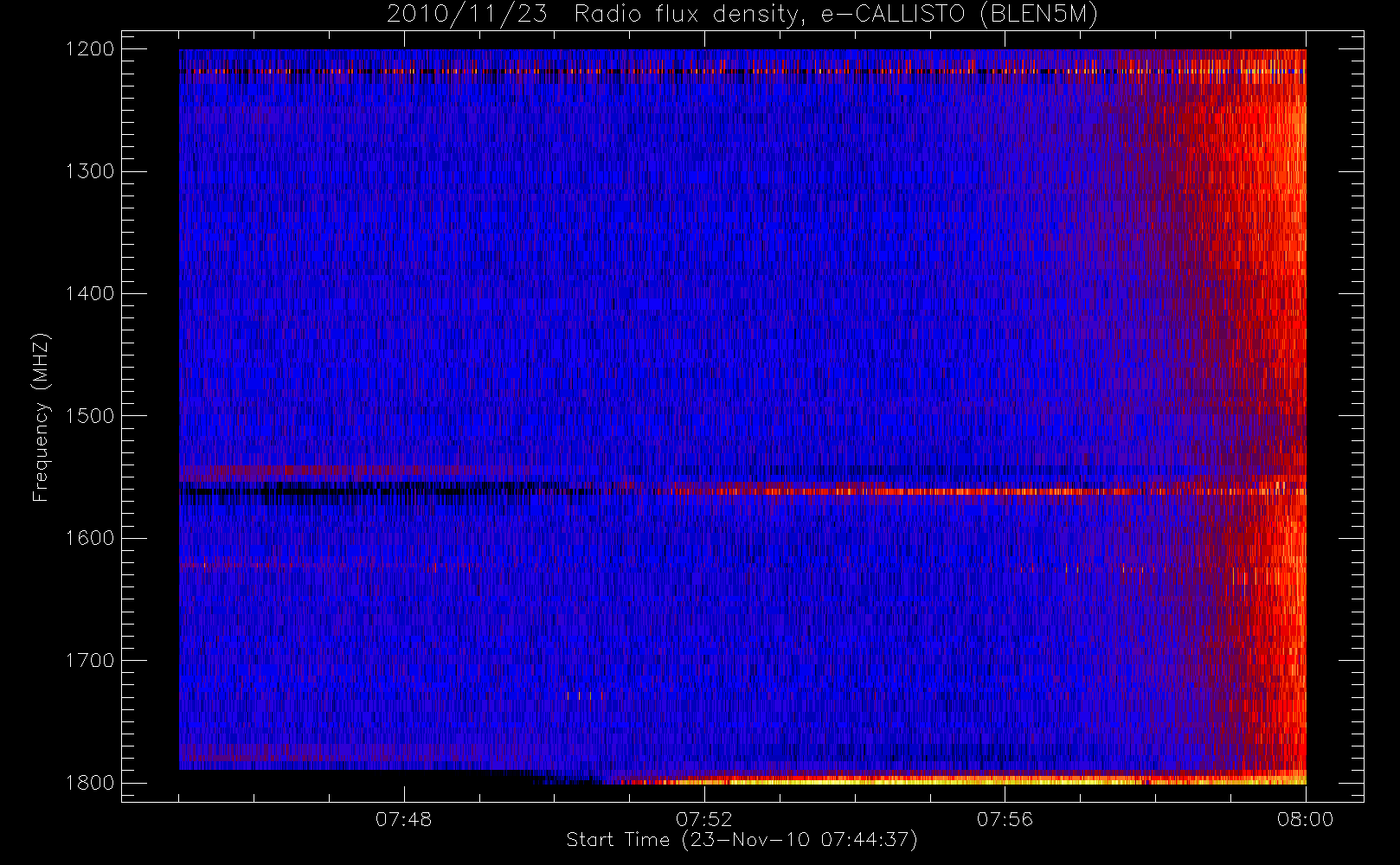Click the 08:00 time tick label
The width and height of the screenshot is (1400, 865).
coord(1306,819)
